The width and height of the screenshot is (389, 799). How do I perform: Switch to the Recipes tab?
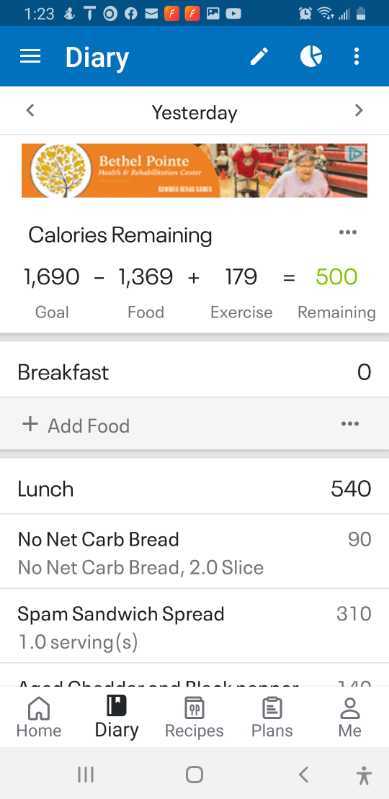[x=194, y=717]
